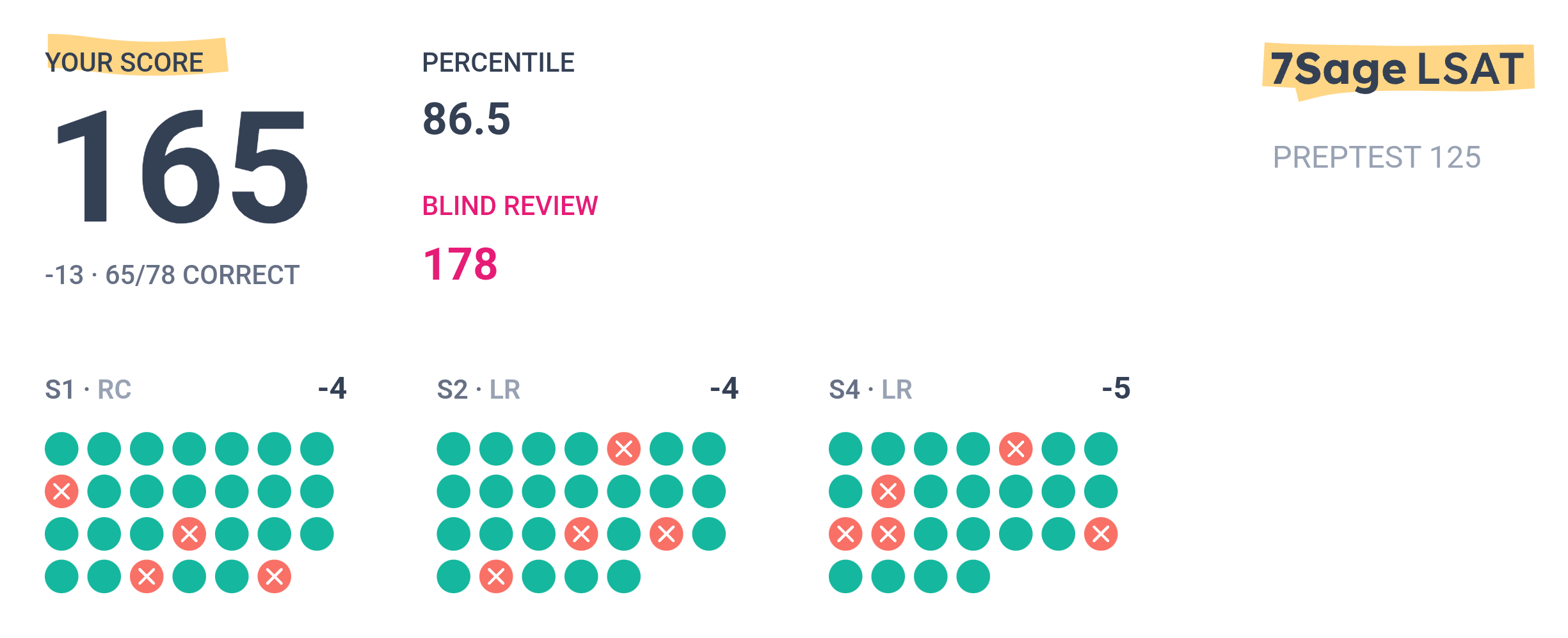This screenshot has height=638, width=1568.
Task: Click the large 165 score number
Action: [182, 166]
